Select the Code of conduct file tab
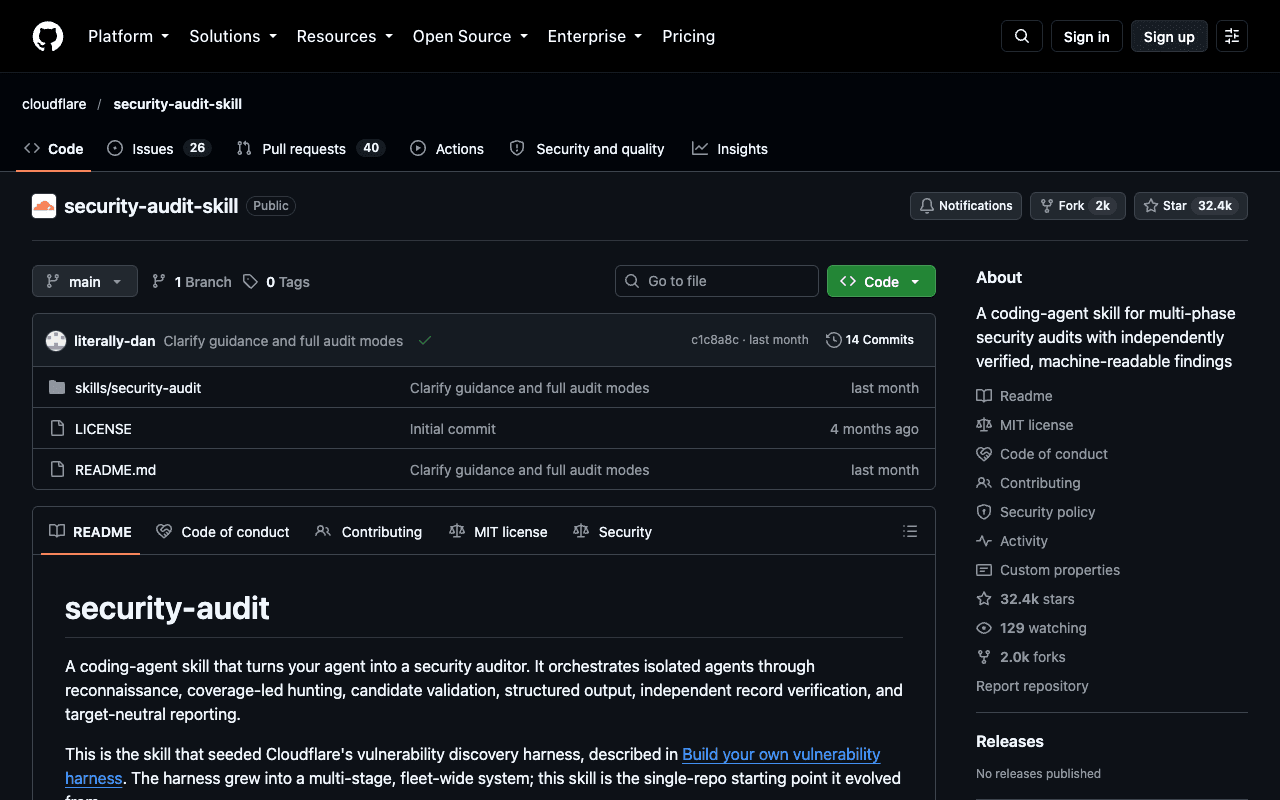 coord(222,531)
